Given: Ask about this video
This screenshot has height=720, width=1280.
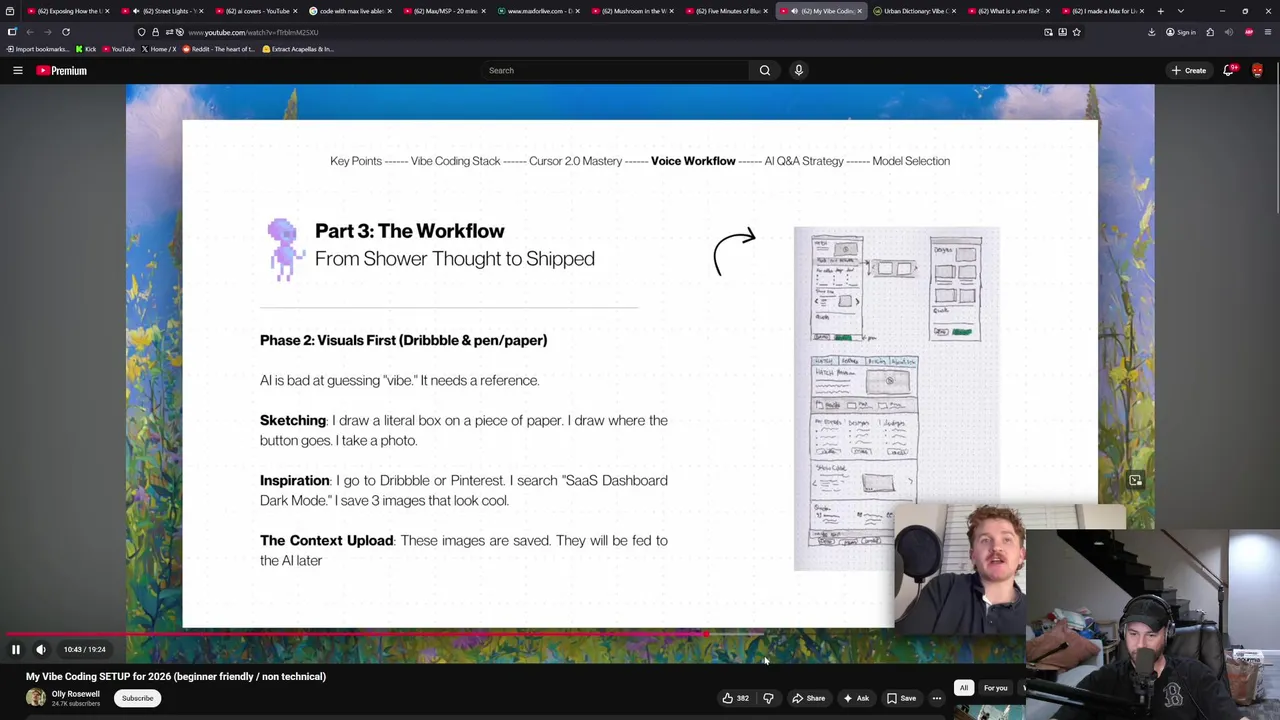Looking at the screenshot, I should click(856, 698).
